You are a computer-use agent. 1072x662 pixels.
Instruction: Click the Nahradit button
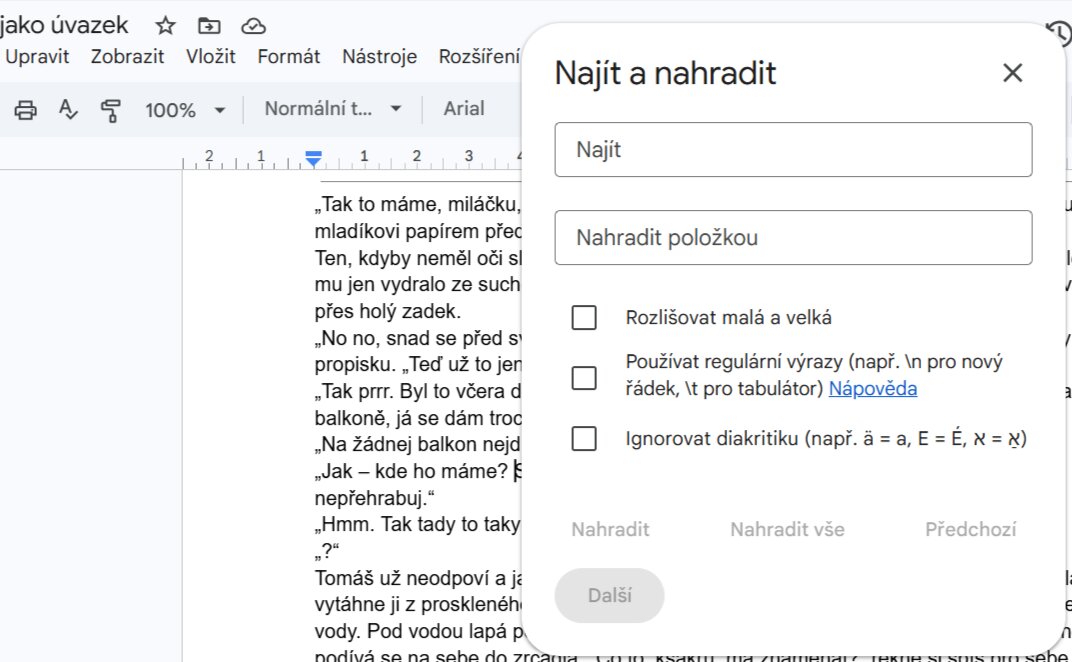[x=611, y=529]
